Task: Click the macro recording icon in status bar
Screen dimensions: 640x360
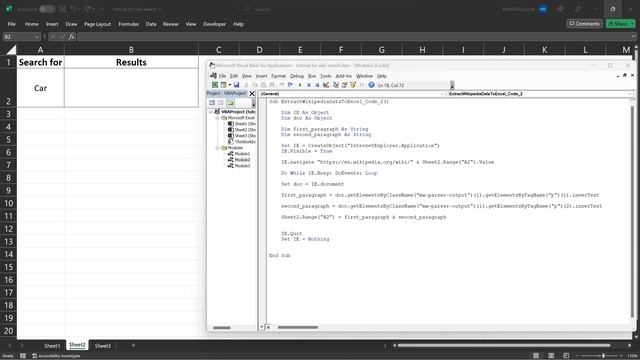Action: click(23, 356)
